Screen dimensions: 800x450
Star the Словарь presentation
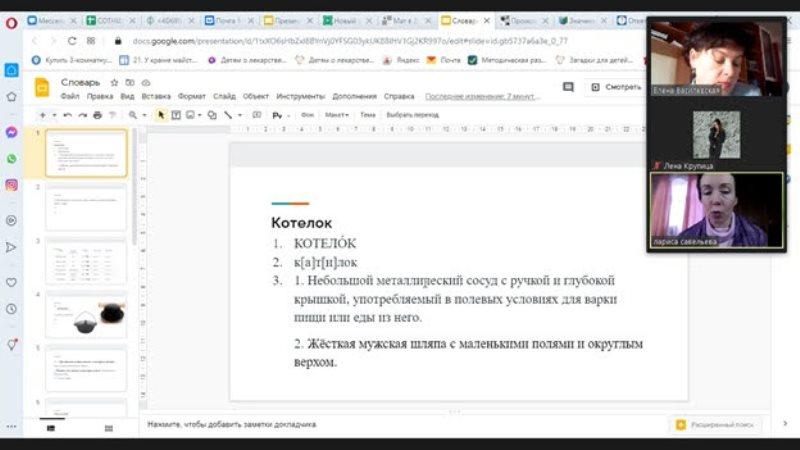114,83
